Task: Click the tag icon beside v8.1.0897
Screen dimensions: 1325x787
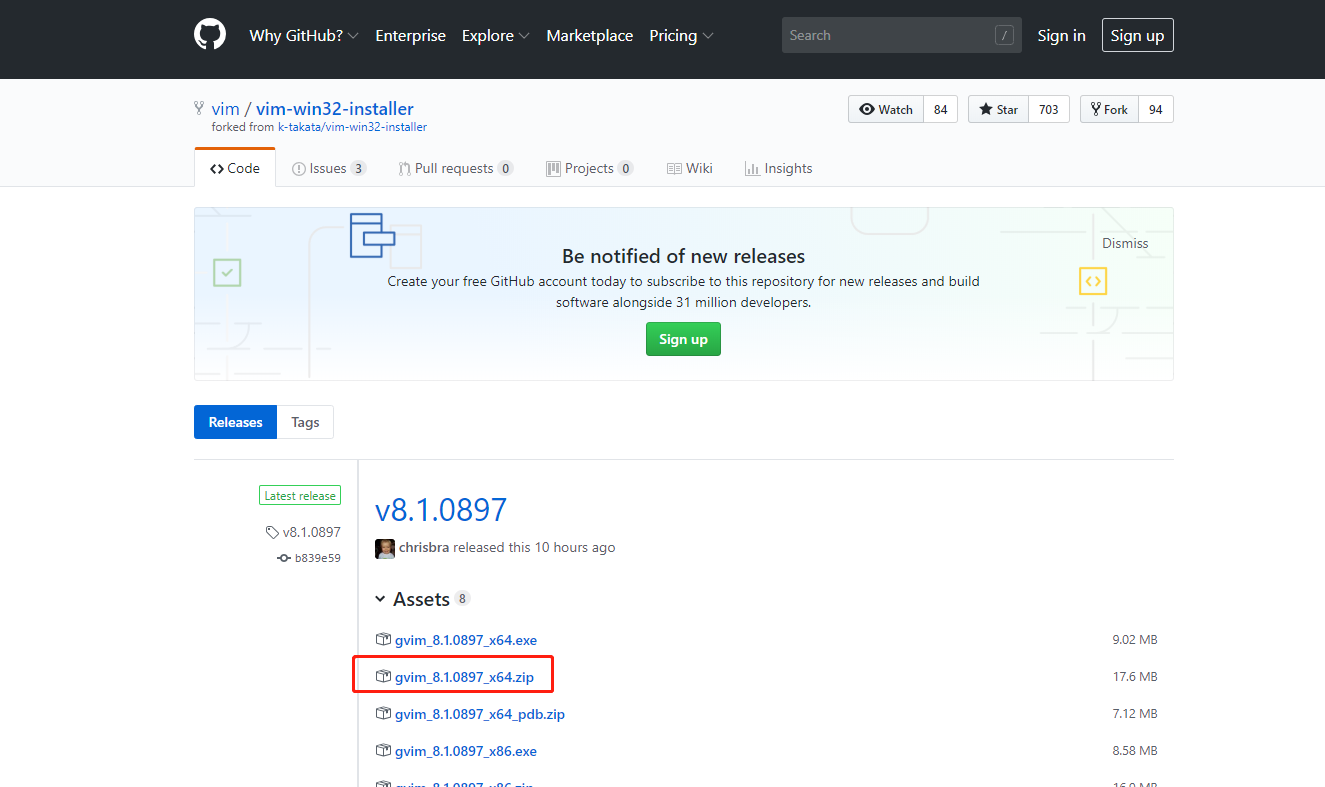Action: click(272, 532)
